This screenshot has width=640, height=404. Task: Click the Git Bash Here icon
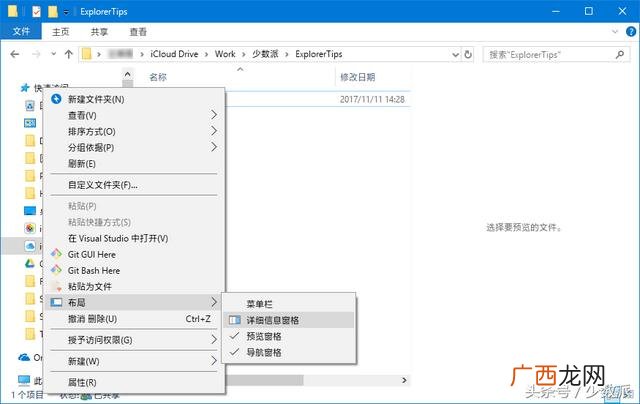click(x=56, y=270)
